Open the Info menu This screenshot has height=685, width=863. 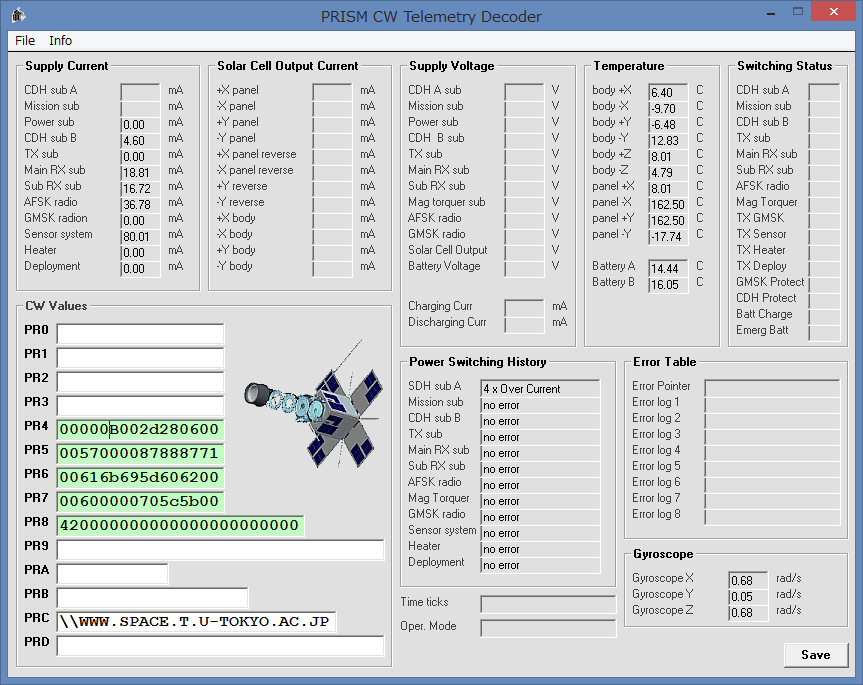[60, 41]
